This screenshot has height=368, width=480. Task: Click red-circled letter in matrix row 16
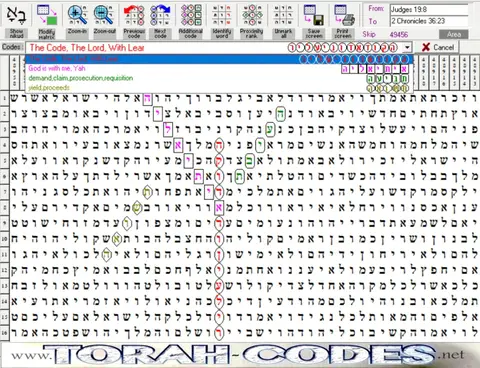point(219,332)
